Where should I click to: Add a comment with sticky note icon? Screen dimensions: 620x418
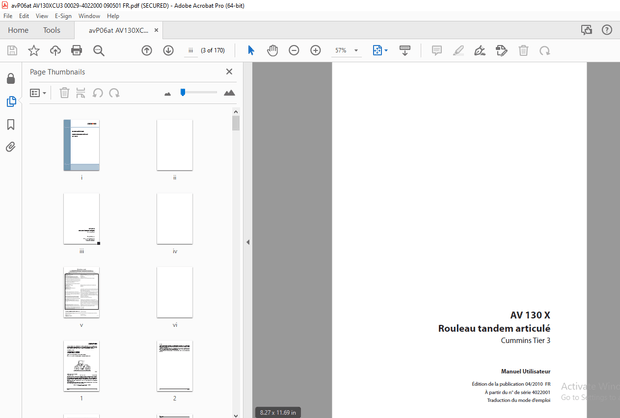click(x=437, y=51)
